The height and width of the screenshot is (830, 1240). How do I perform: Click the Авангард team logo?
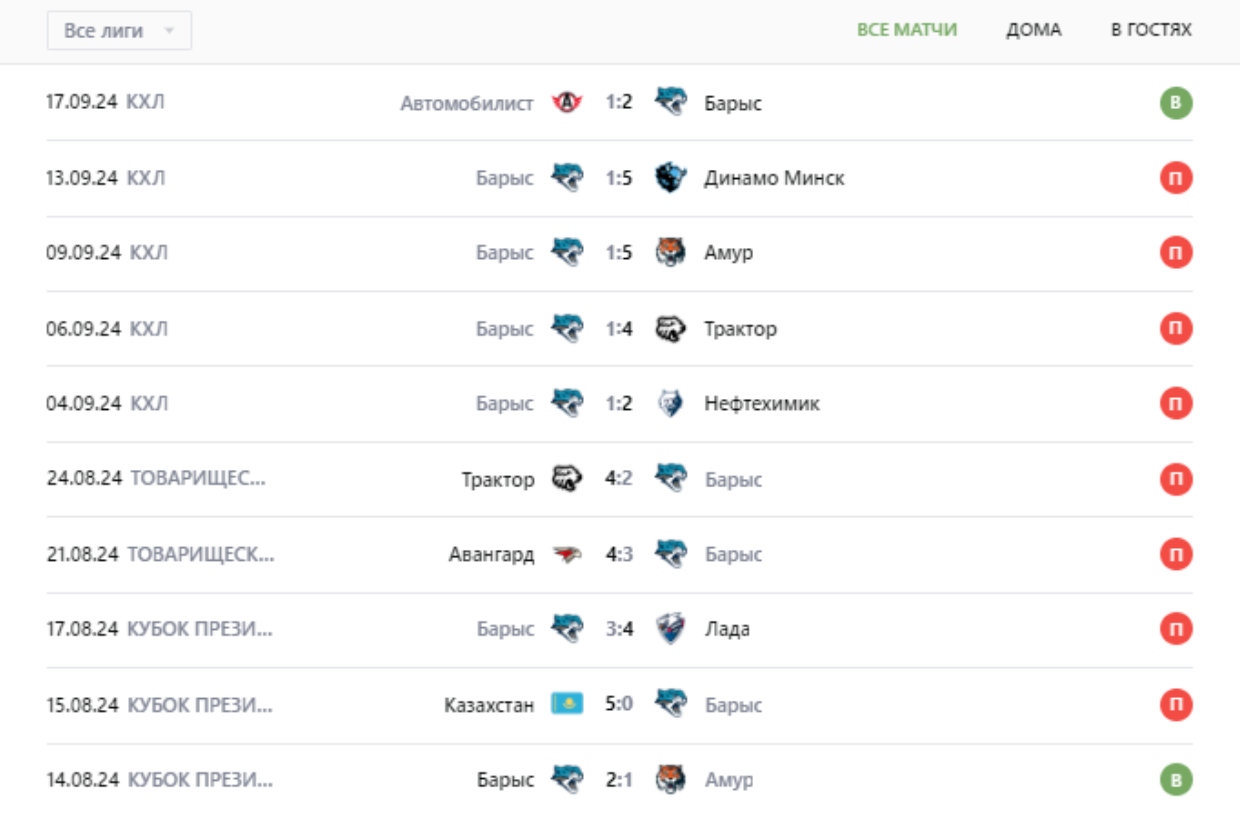[x=567, y=555]
